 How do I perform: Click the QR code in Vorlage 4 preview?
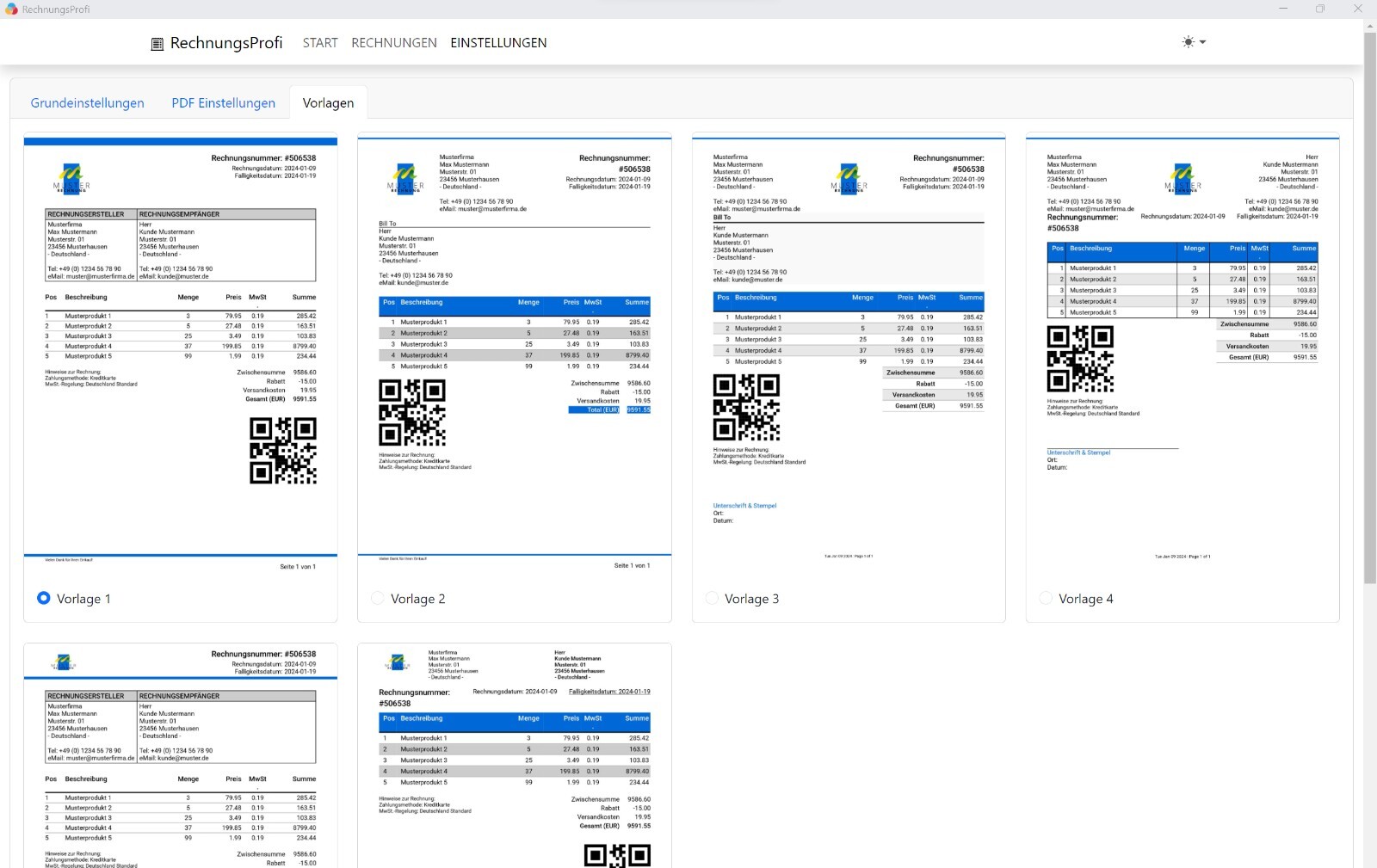click(1080, 359)
